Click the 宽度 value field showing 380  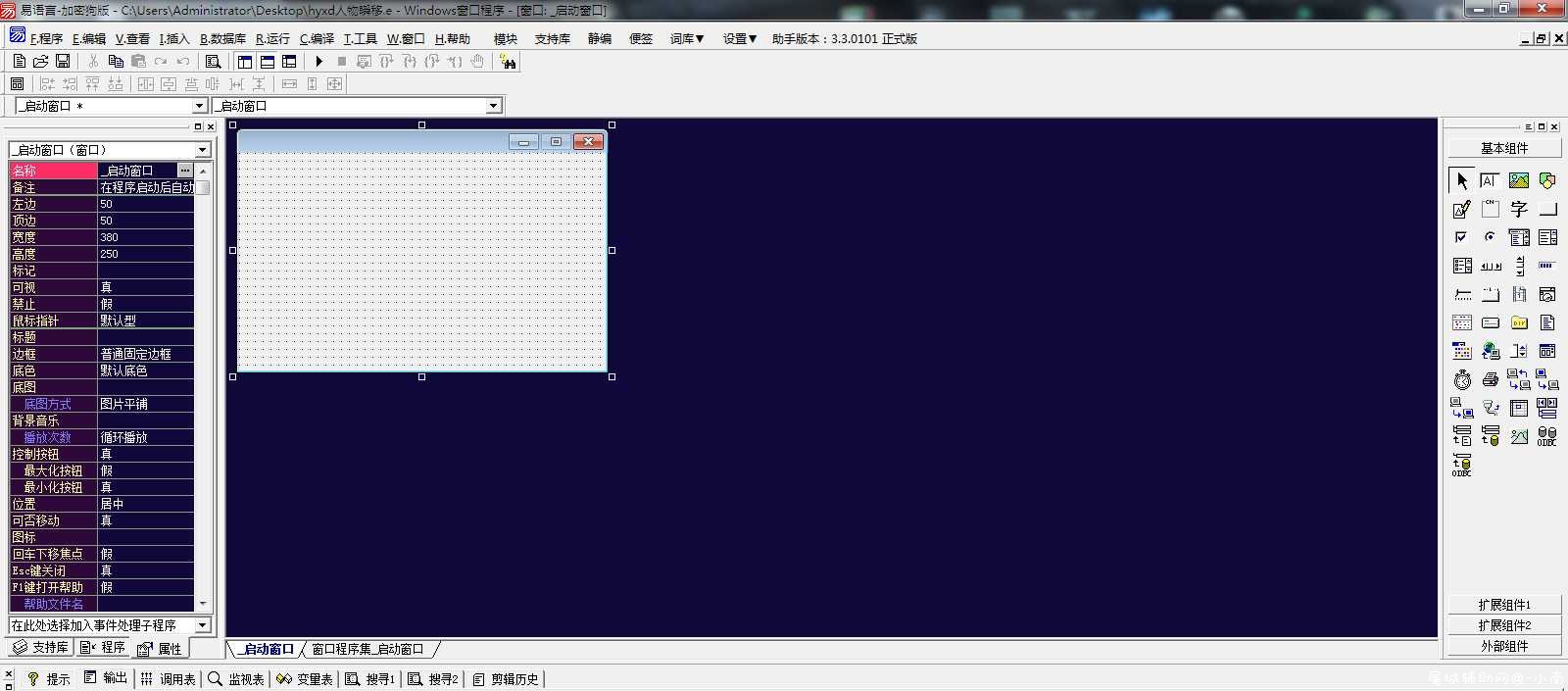coord(145,237)
